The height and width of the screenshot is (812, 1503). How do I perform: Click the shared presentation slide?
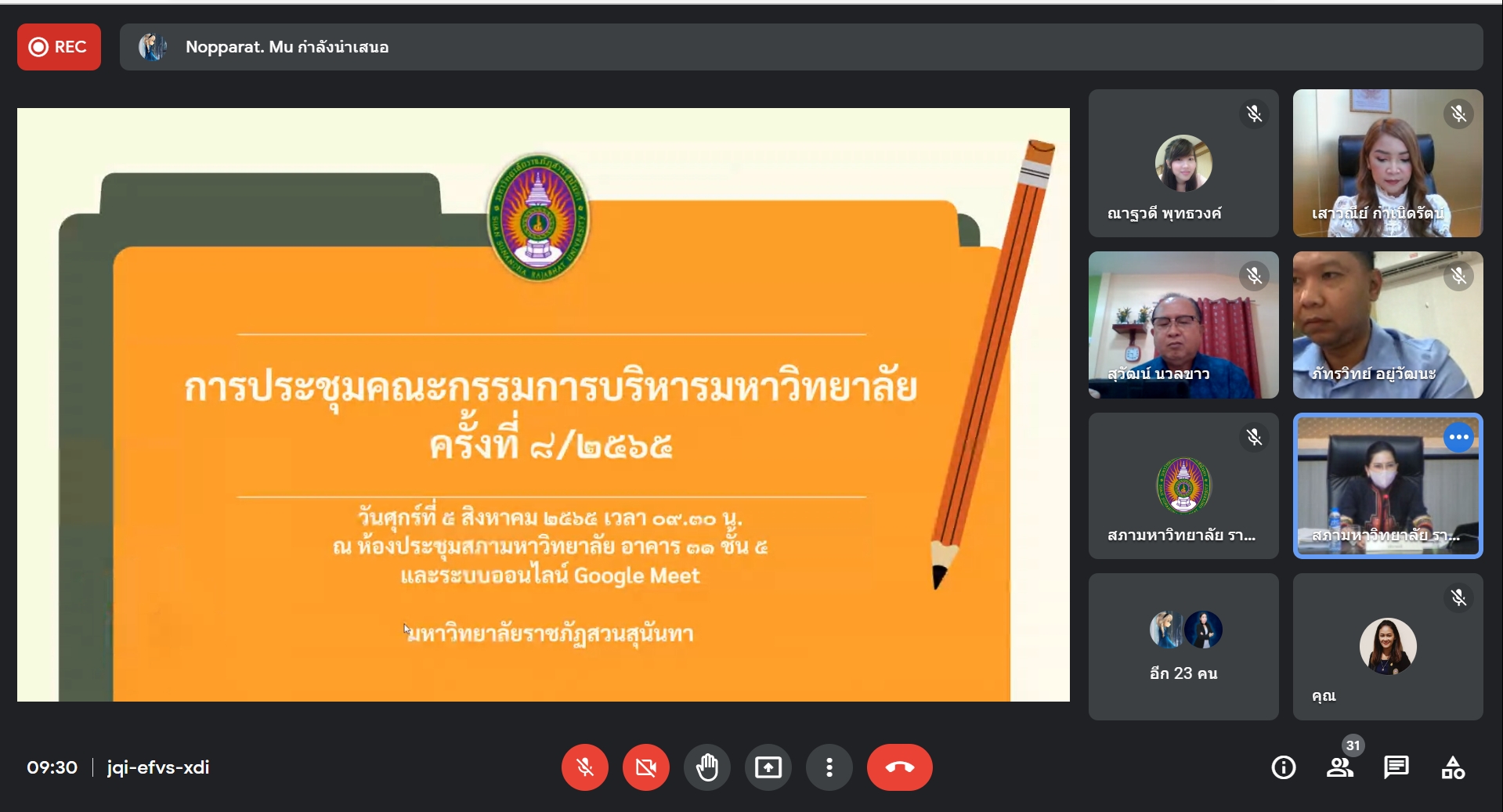click(543, 404)
